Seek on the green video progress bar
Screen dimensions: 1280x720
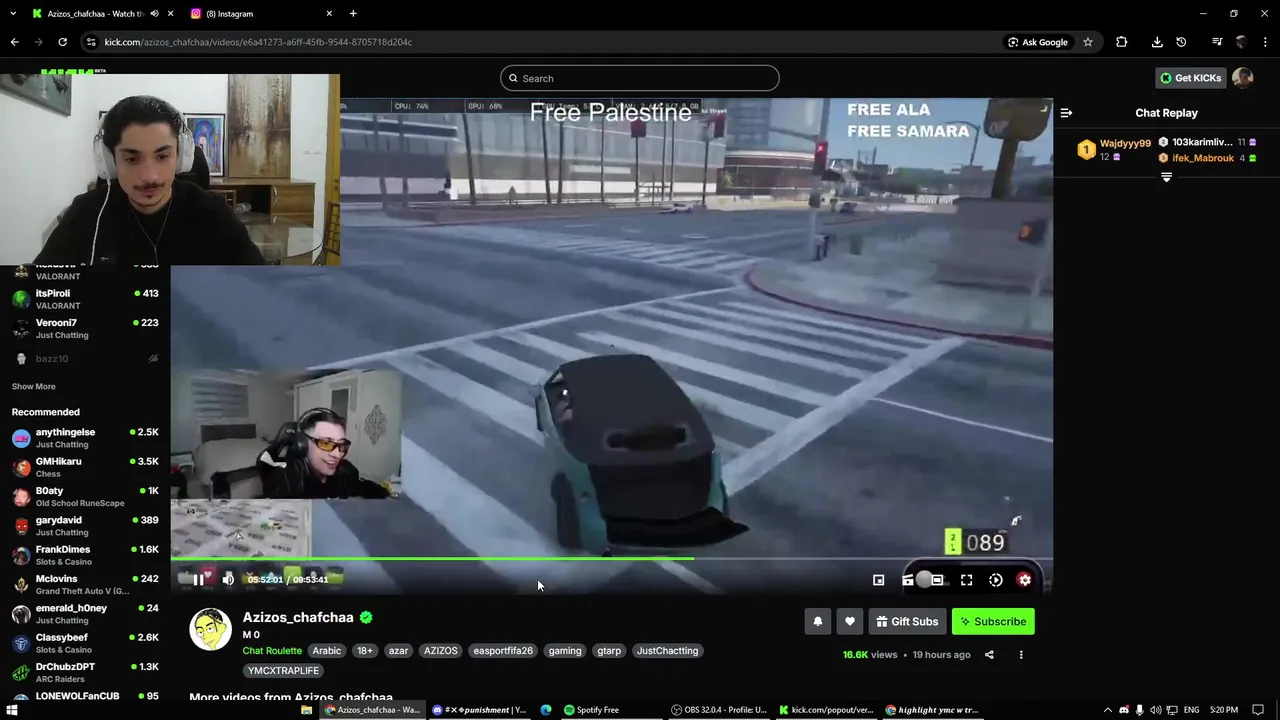tap(611, 559)
